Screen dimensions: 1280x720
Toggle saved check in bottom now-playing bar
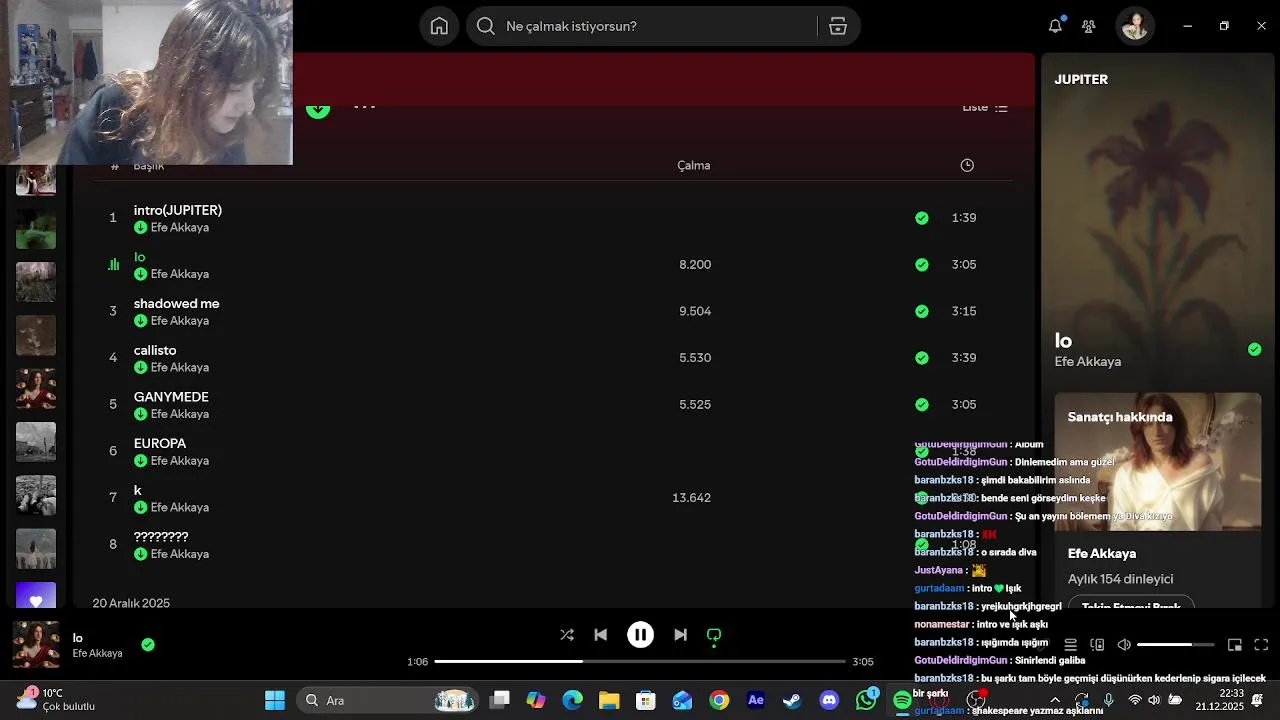pyautogui.click(x=148, y=645)
